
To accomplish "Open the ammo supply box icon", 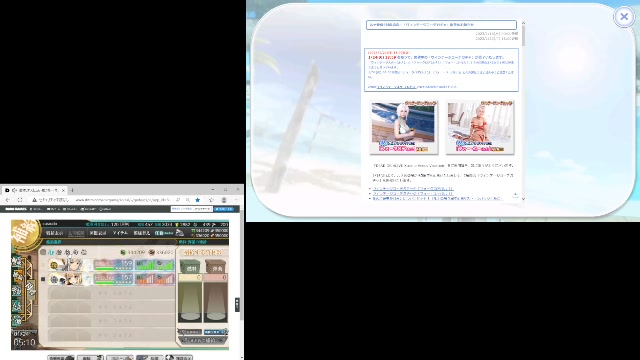I will [x=216, y=266].
